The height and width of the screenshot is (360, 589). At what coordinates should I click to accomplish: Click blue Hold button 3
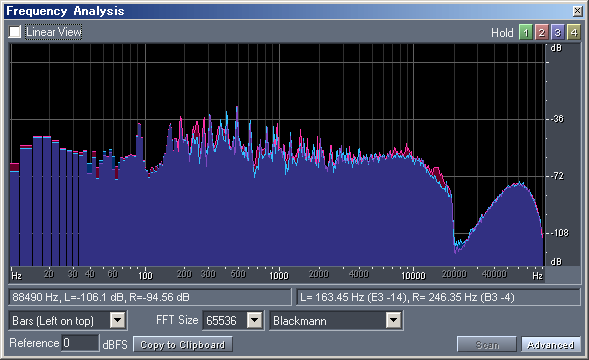pos(557,32)
